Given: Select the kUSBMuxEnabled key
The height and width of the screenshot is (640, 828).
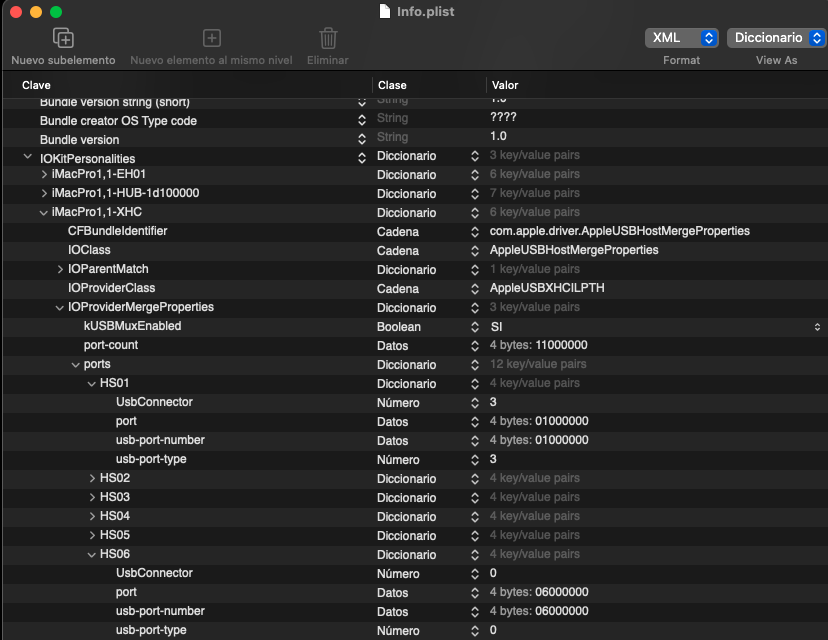Looking at the screenshot, I should [132, 326].
